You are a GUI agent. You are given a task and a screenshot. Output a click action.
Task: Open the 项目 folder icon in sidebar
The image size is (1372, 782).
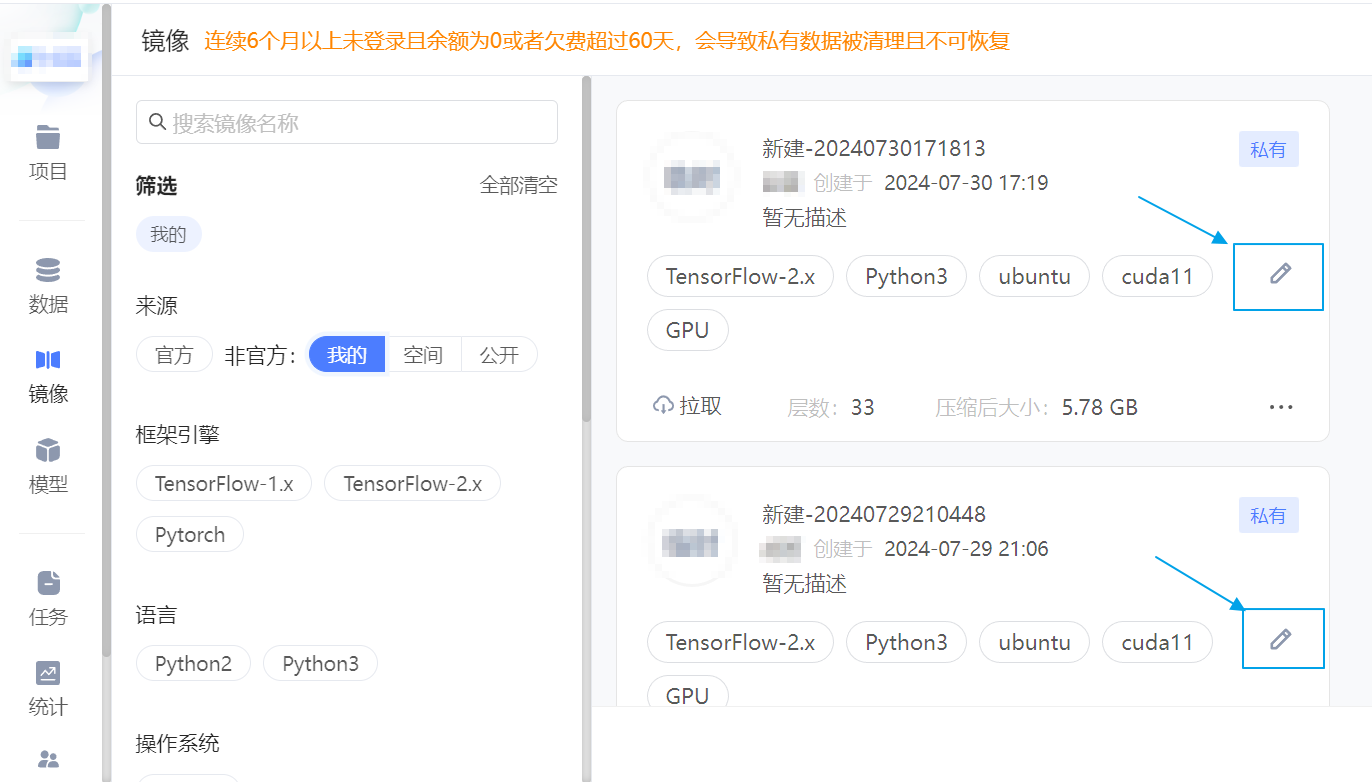click(48, 137)
